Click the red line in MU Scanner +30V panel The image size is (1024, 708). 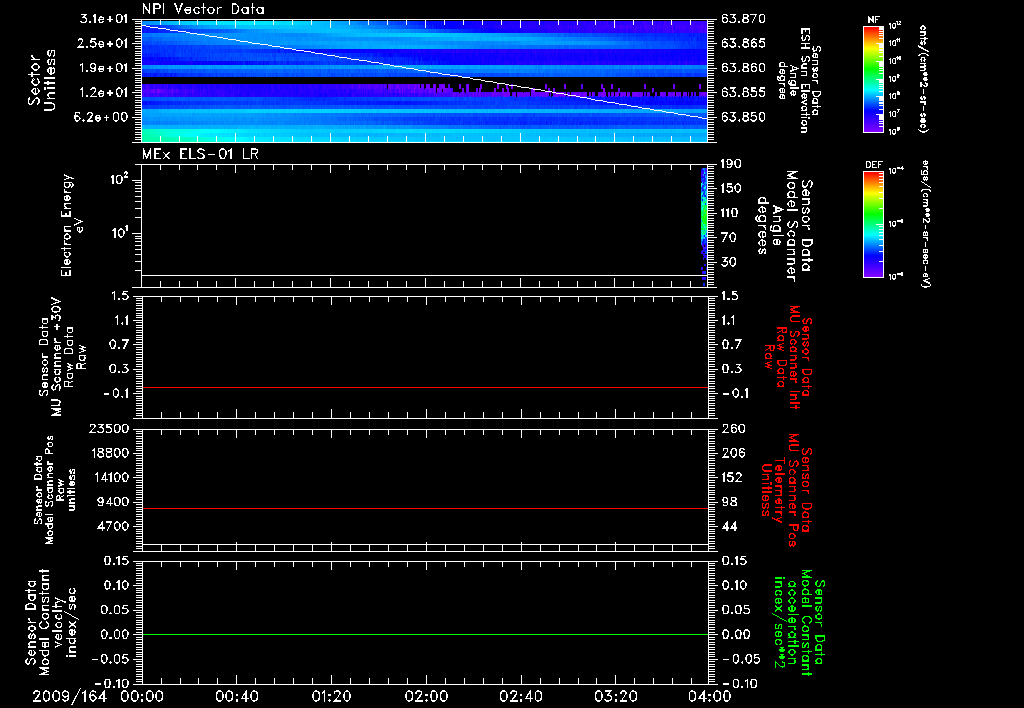pyautogui.click(x=424, y=387)
